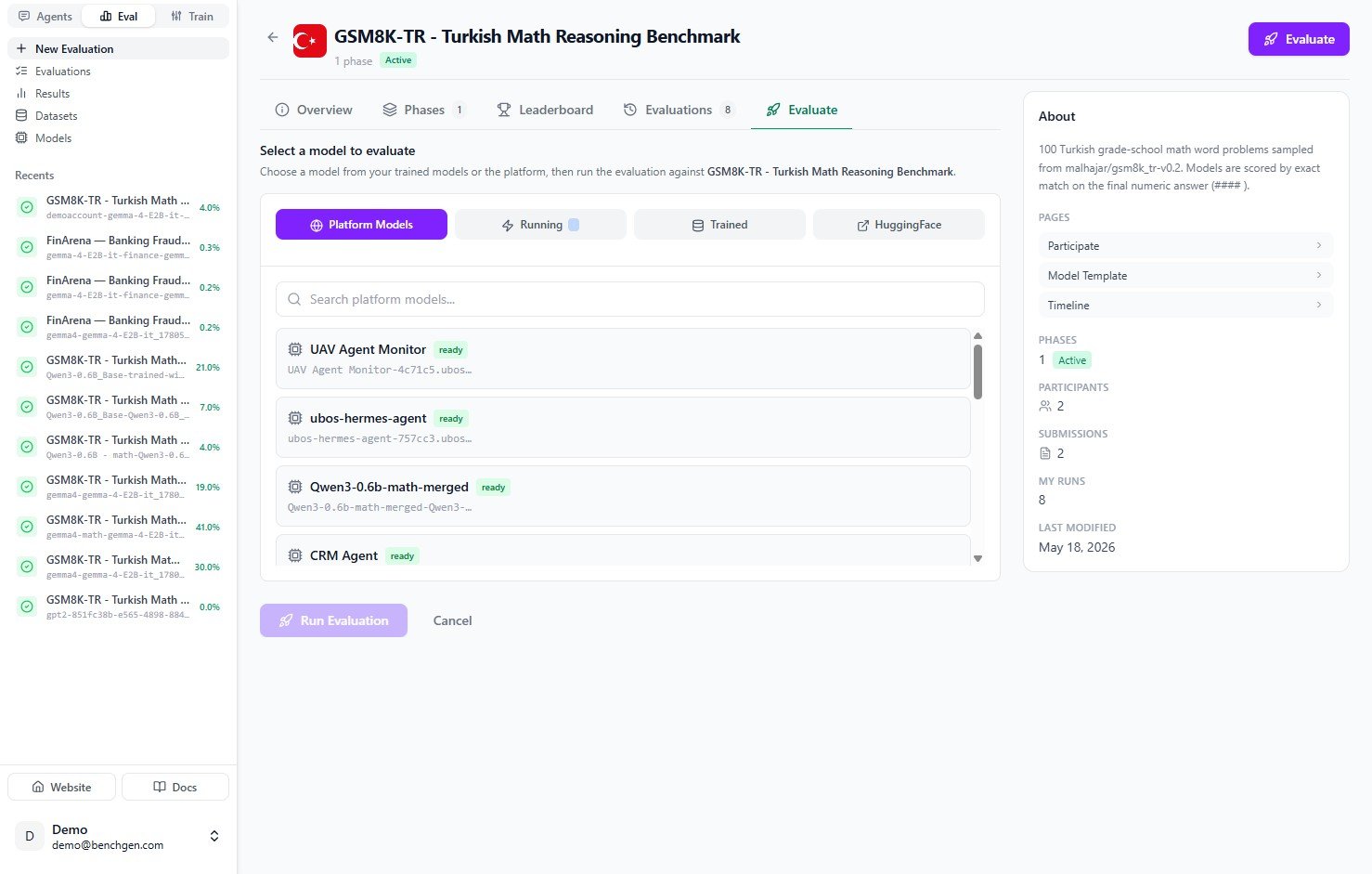Open the Docs link in sidebar footer
This screenshot has height=874, width=1372.
pyautogui.click(x=175, y=787)
